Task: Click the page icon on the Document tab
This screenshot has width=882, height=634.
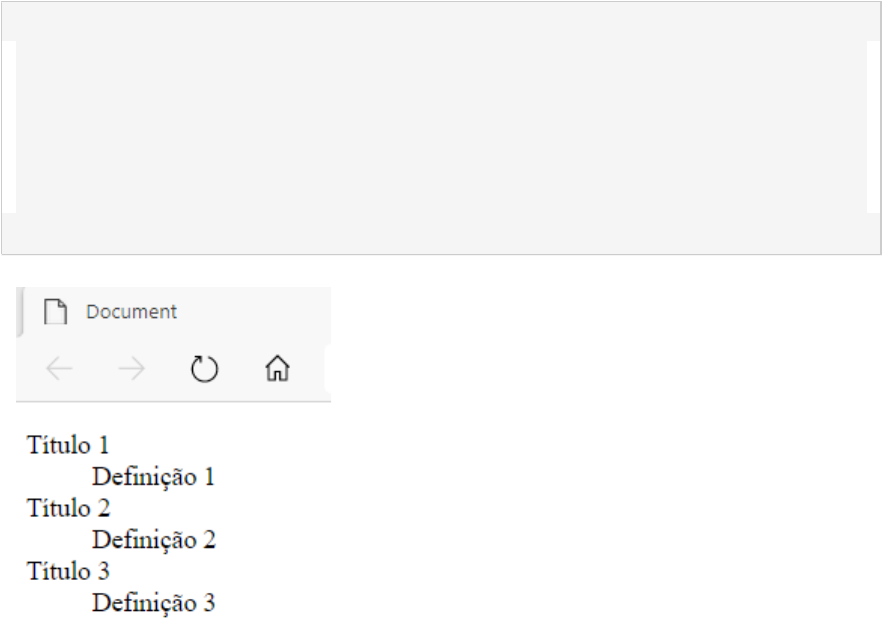Action: click(x=55, y=311)
